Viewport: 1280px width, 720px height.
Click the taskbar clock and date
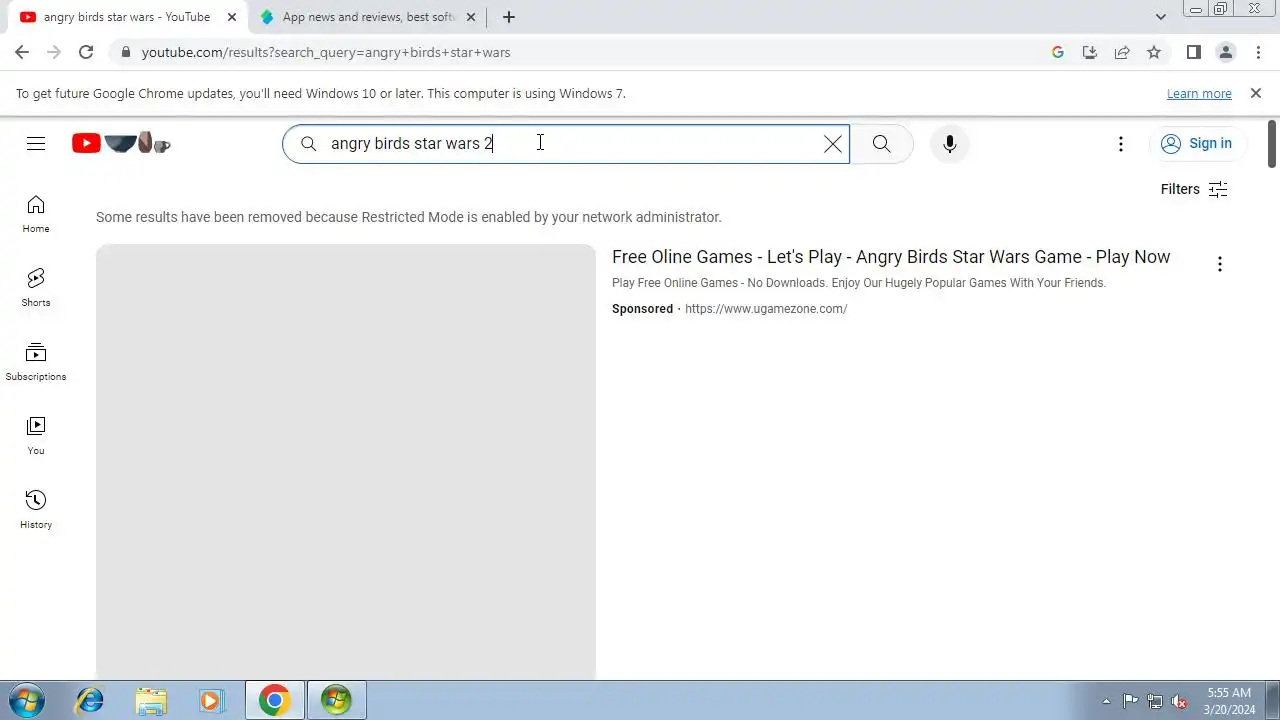coord(1229,701)
